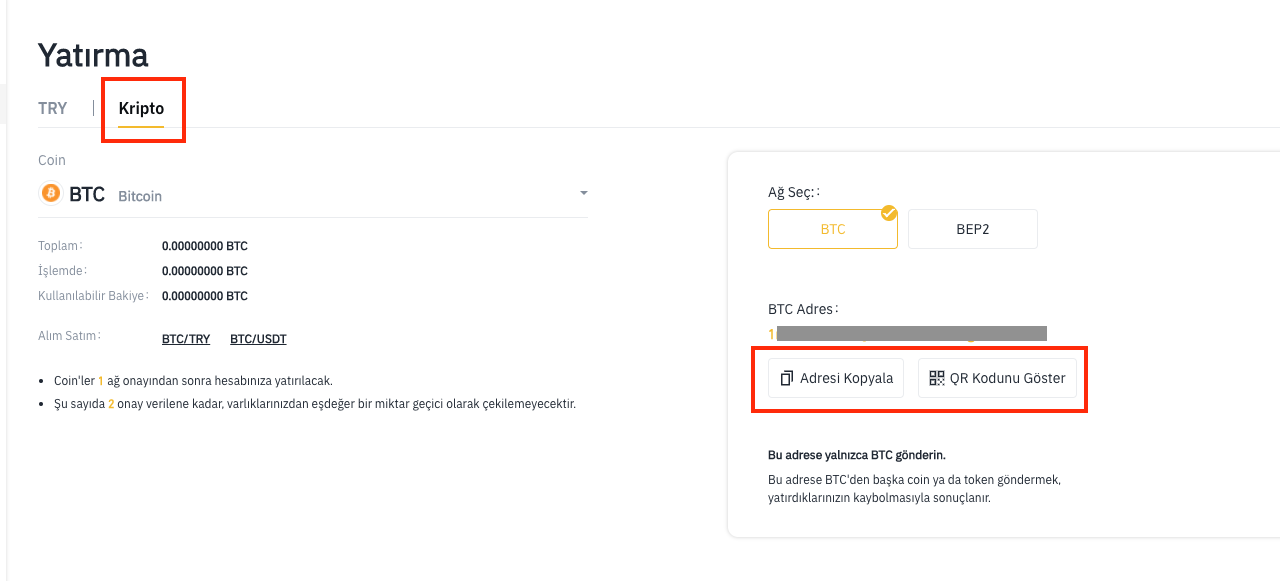Click the Kullanılabilir Bakiye balance value
The height and width of the screenshot is (581, 1280).
(x=205, y=296)
